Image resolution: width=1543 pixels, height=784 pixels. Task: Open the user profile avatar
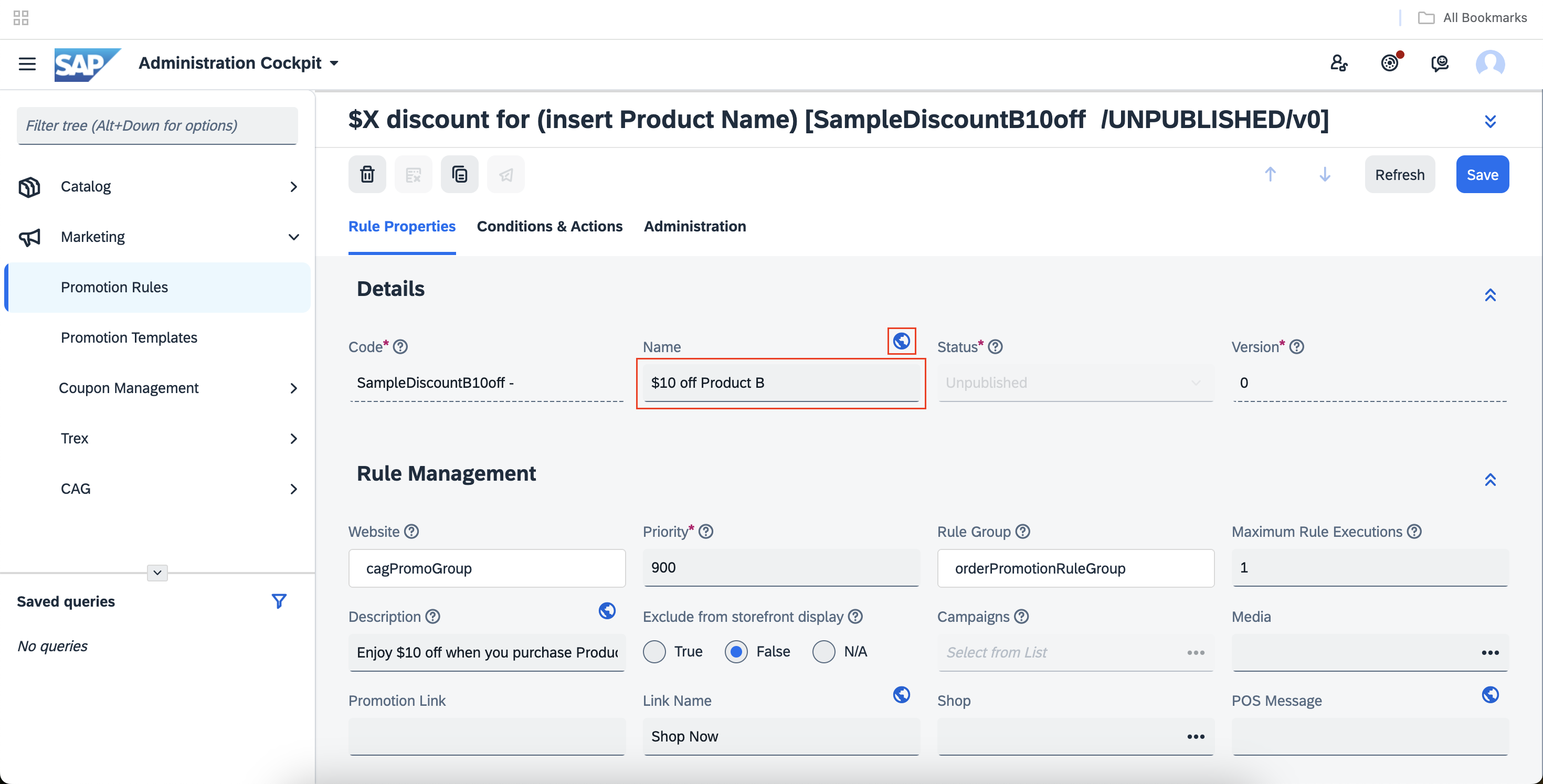coord(1489,63)
